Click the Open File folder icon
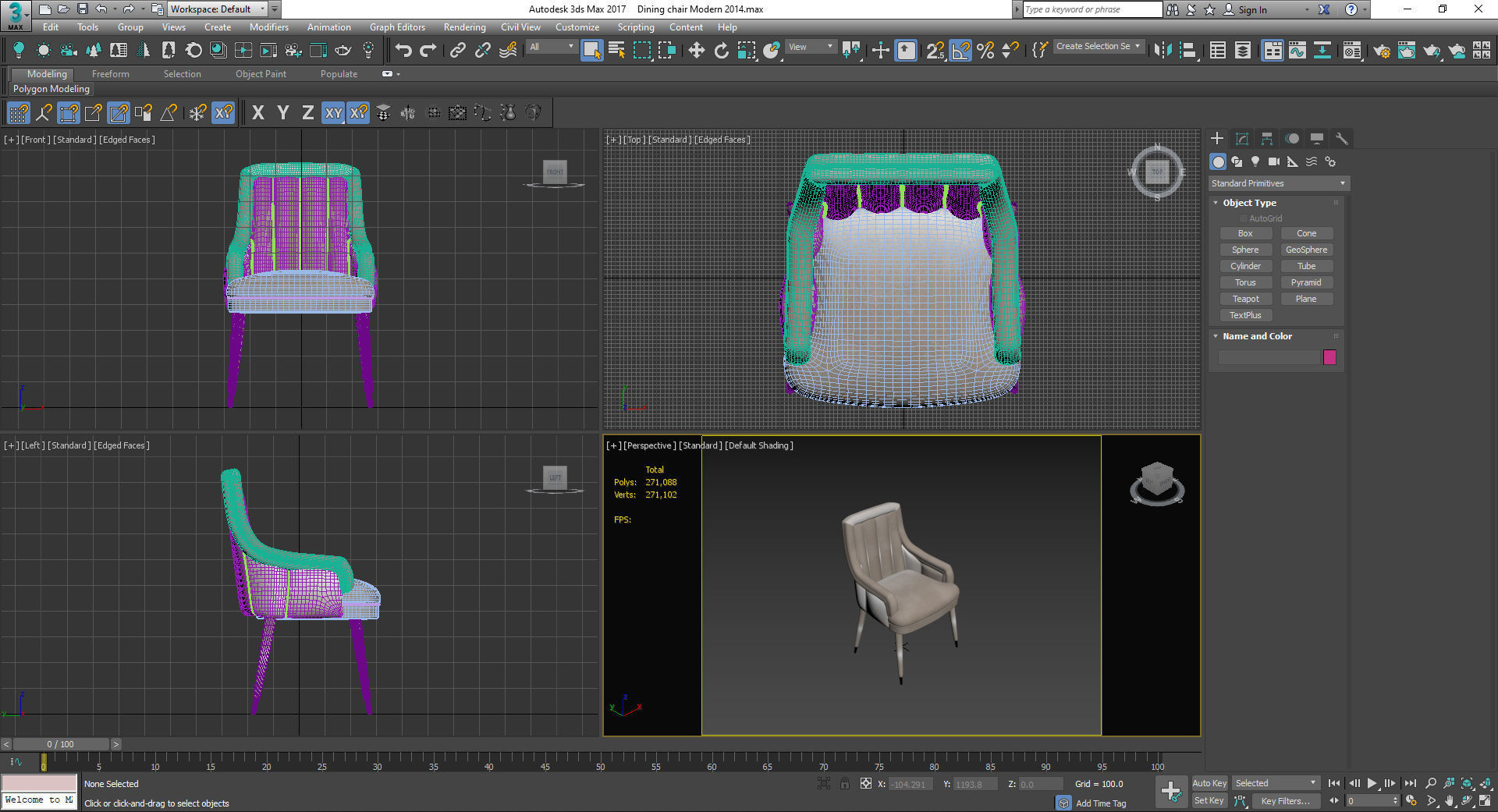Image resolution: width=1498 pixels, height=812 pixels. [63, 9]
